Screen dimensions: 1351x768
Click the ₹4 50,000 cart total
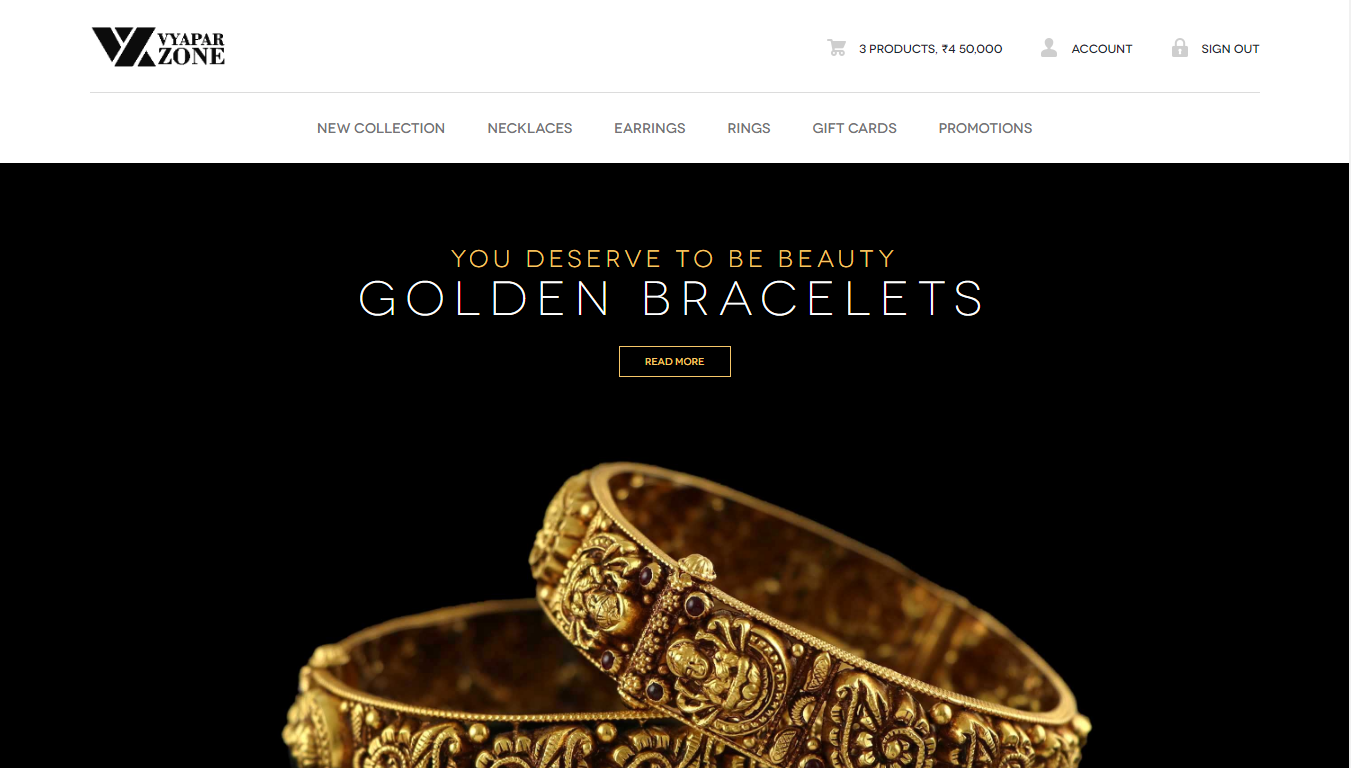pyautogui.click(x=972, y=49)
